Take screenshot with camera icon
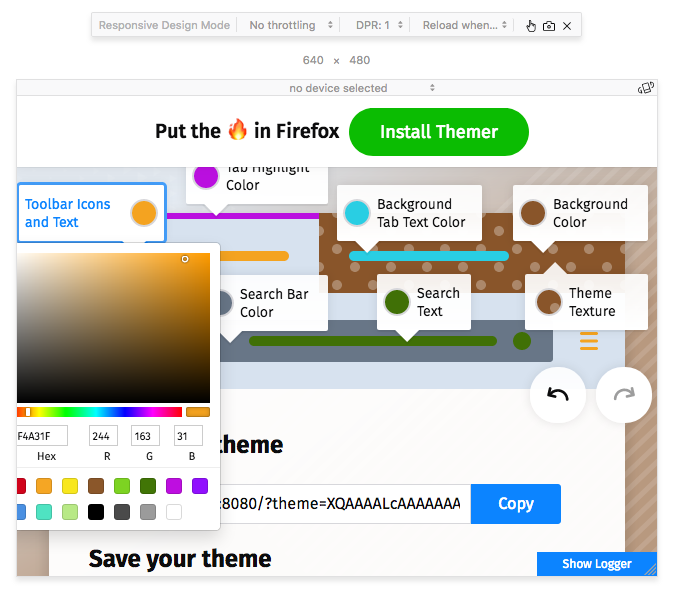Screen dimensions: 674x593 tap(549, 26)
